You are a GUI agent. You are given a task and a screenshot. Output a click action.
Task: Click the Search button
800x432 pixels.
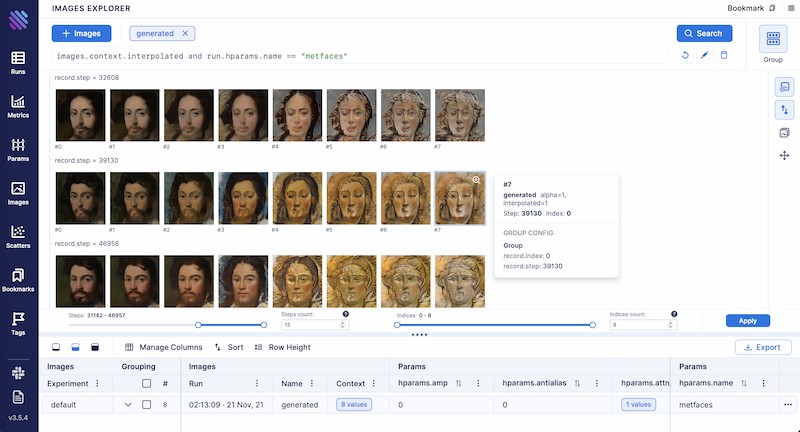704,33
